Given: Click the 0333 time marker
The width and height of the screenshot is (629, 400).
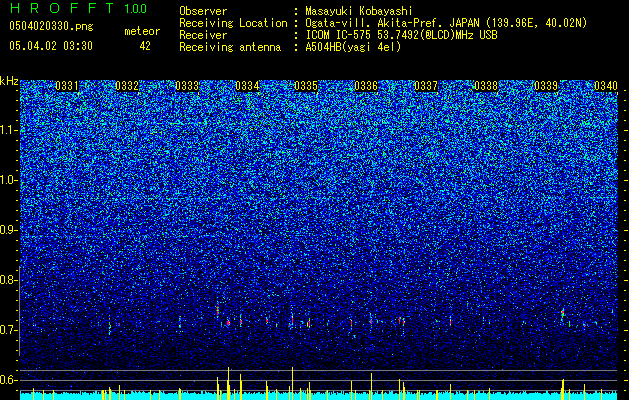Looking at the screenshot, I should click(x=187, y=86).
